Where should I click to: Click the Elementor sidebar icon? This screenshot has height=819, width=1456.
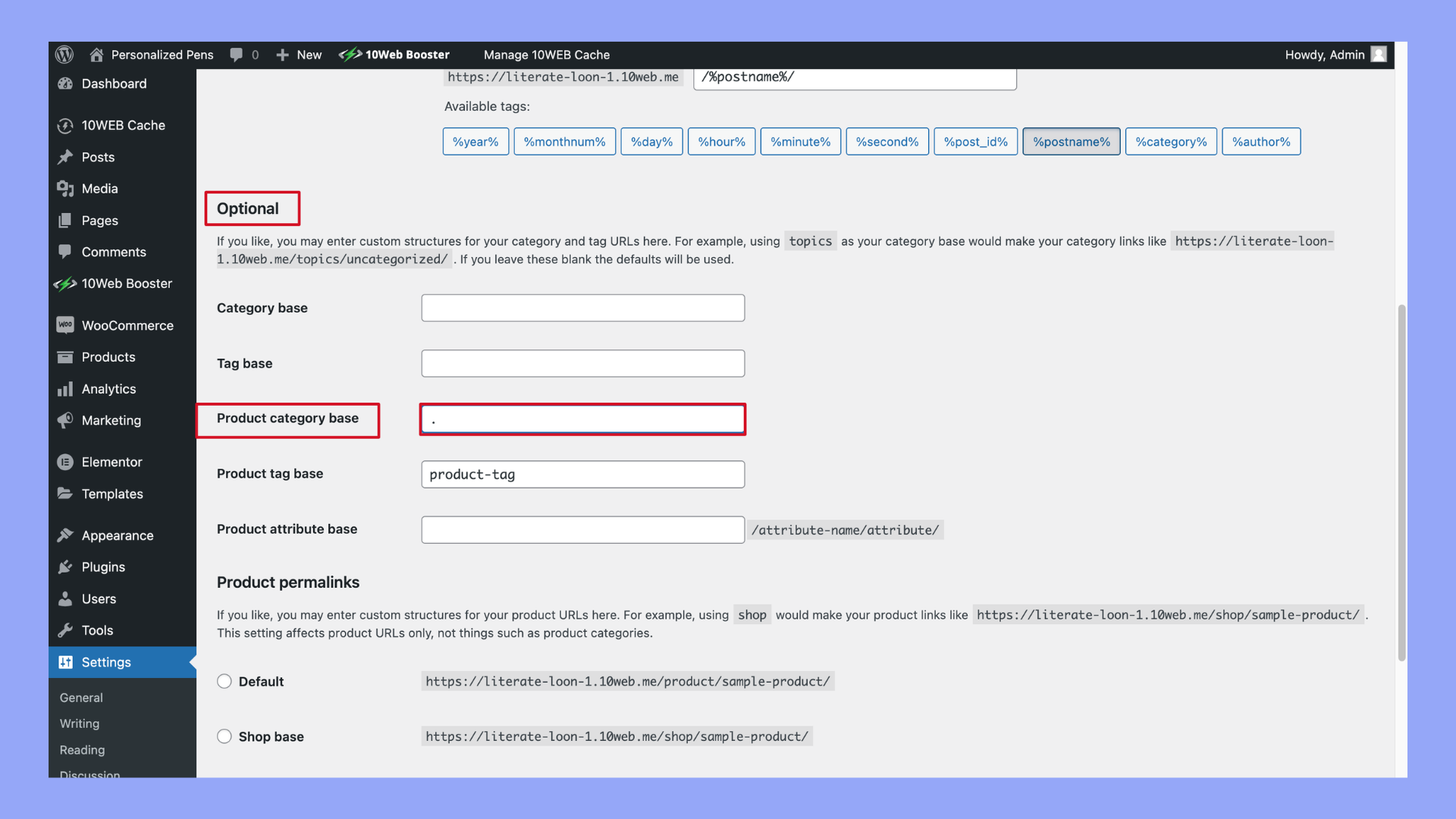tap(65, 462)
